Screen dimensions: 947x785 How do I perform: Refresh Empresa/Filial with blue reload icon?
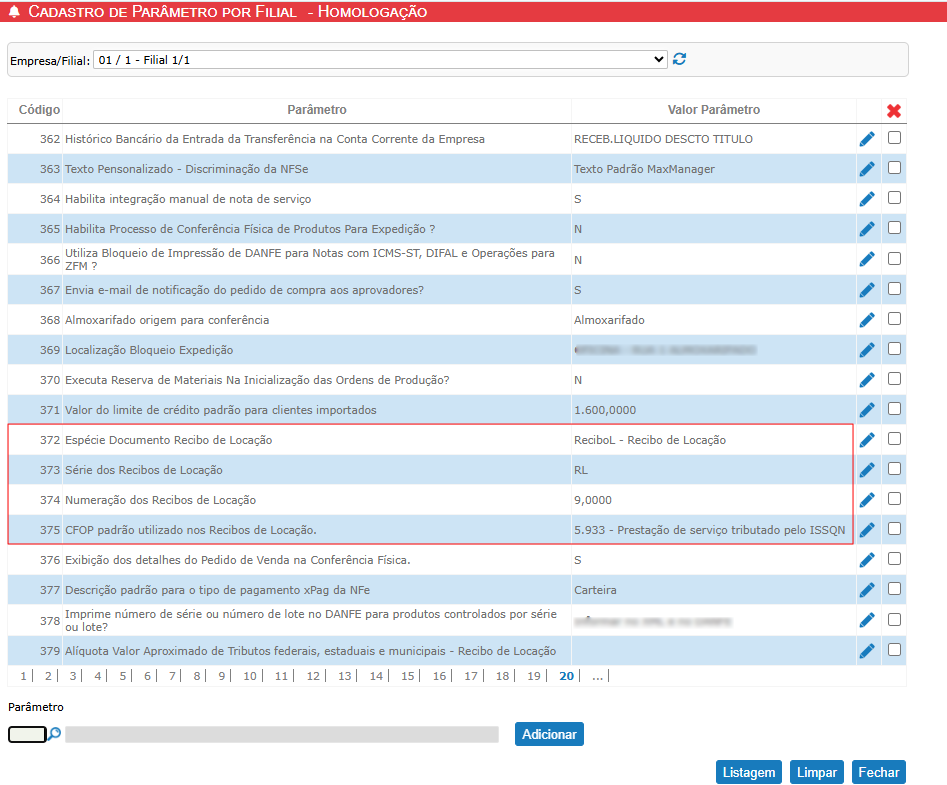point(679,59)
